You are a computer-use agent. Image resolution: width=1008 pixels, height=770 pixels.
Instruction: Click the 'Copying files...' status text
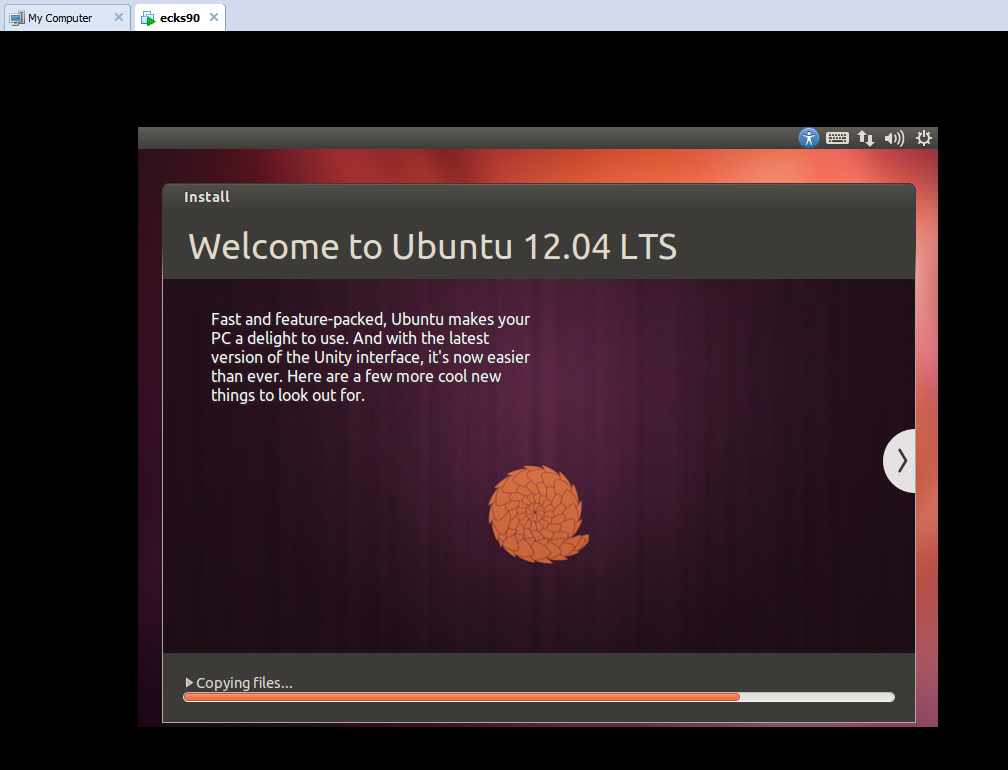point(244,683)
